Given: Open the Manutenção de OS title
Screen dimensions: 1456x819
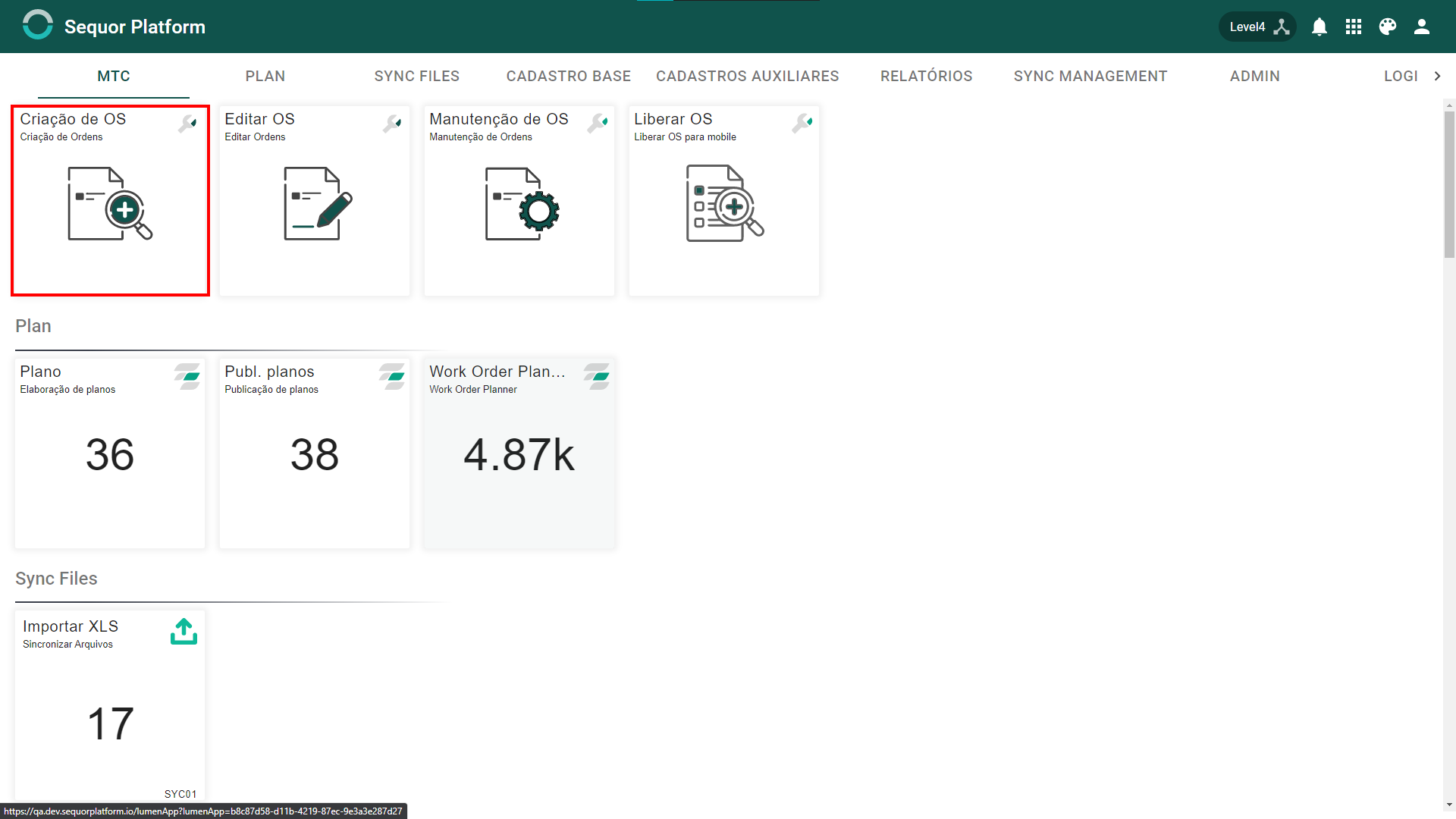Looking at the screenshot, I should (x=499, y=119).
